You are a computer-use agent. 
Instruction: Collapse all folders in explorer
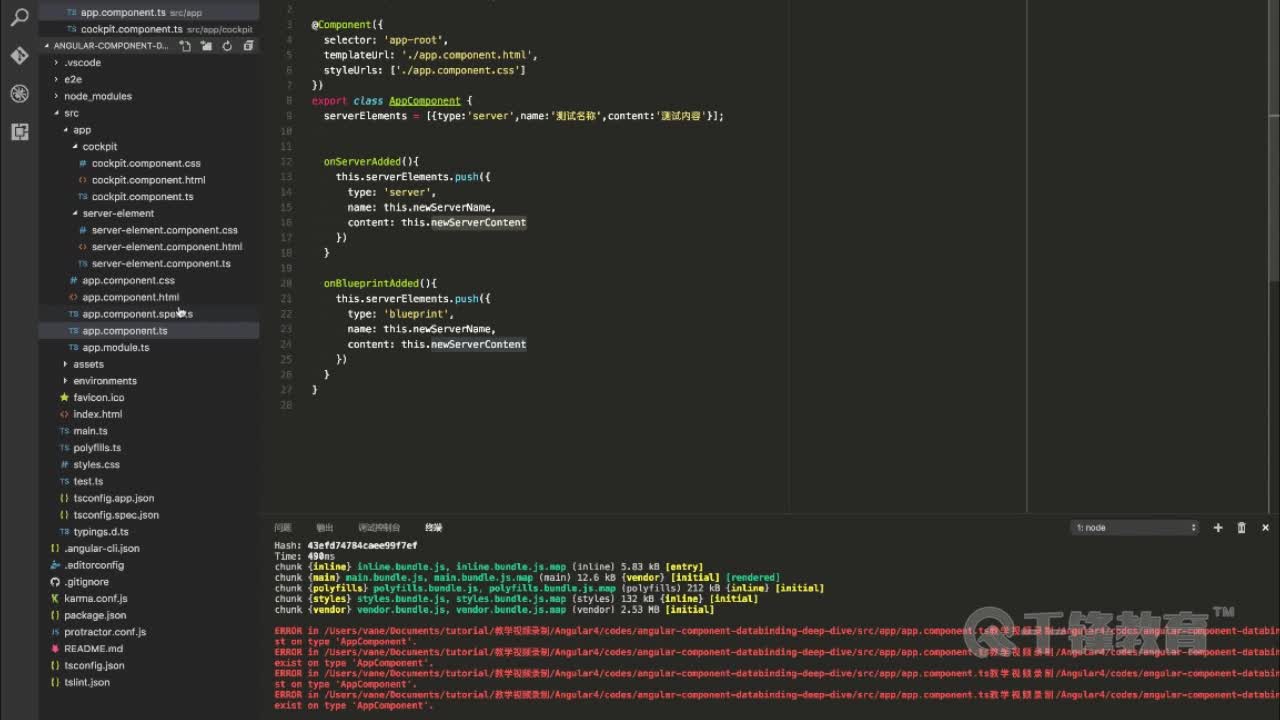coord(248,46)
